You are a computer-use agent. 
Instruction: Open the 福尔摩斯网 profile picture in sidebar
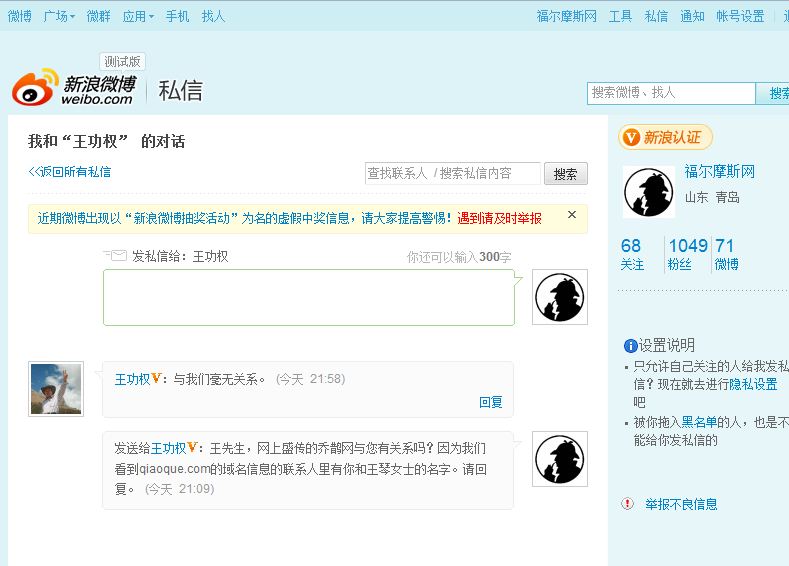coord(649,192)
